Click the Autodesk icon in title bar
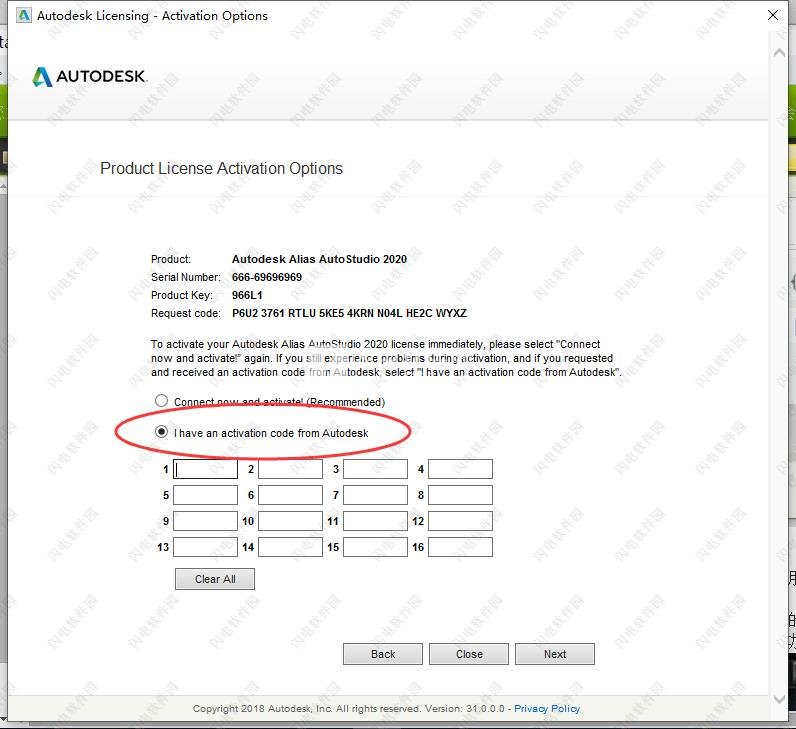The height and width of the screenshot is (729, 796). [x=23, y=16]
